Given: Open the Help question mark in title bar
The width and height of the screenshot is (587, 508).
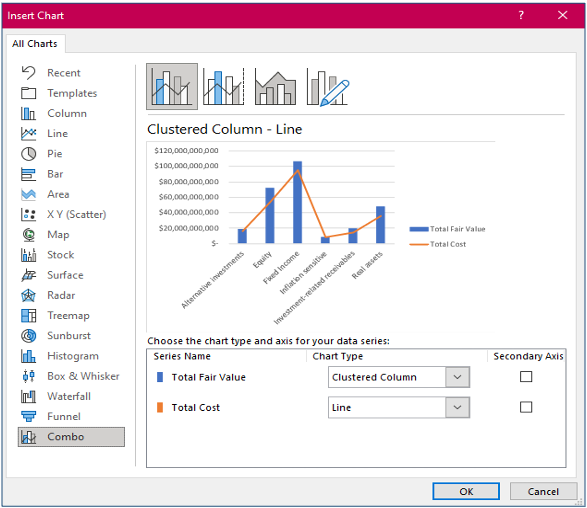Looking at the screenshot, I should click(x=521, y=15).
